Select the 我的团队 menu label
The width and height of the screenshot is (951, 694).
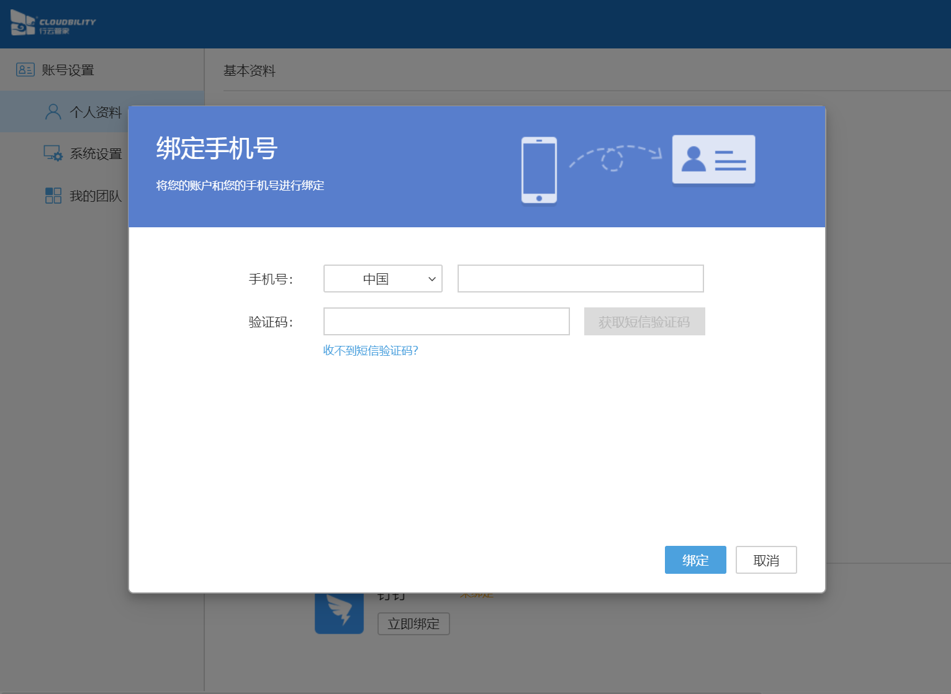pos(95,196)
